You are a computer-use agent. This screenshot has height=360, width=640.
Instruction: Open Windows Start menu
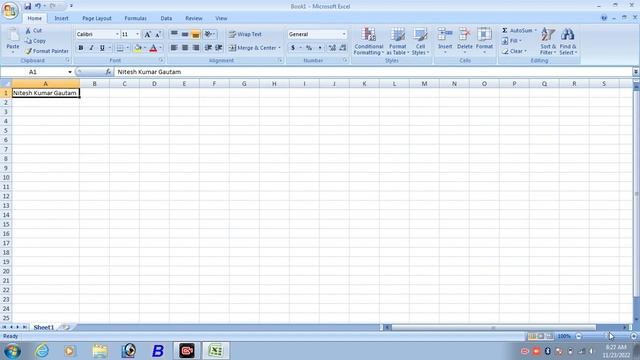click(12, 351)
